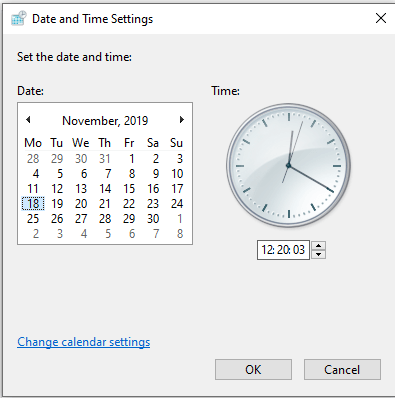
Task: Close the Date and Time Settings dialog
Action: [x=381, y=18]
